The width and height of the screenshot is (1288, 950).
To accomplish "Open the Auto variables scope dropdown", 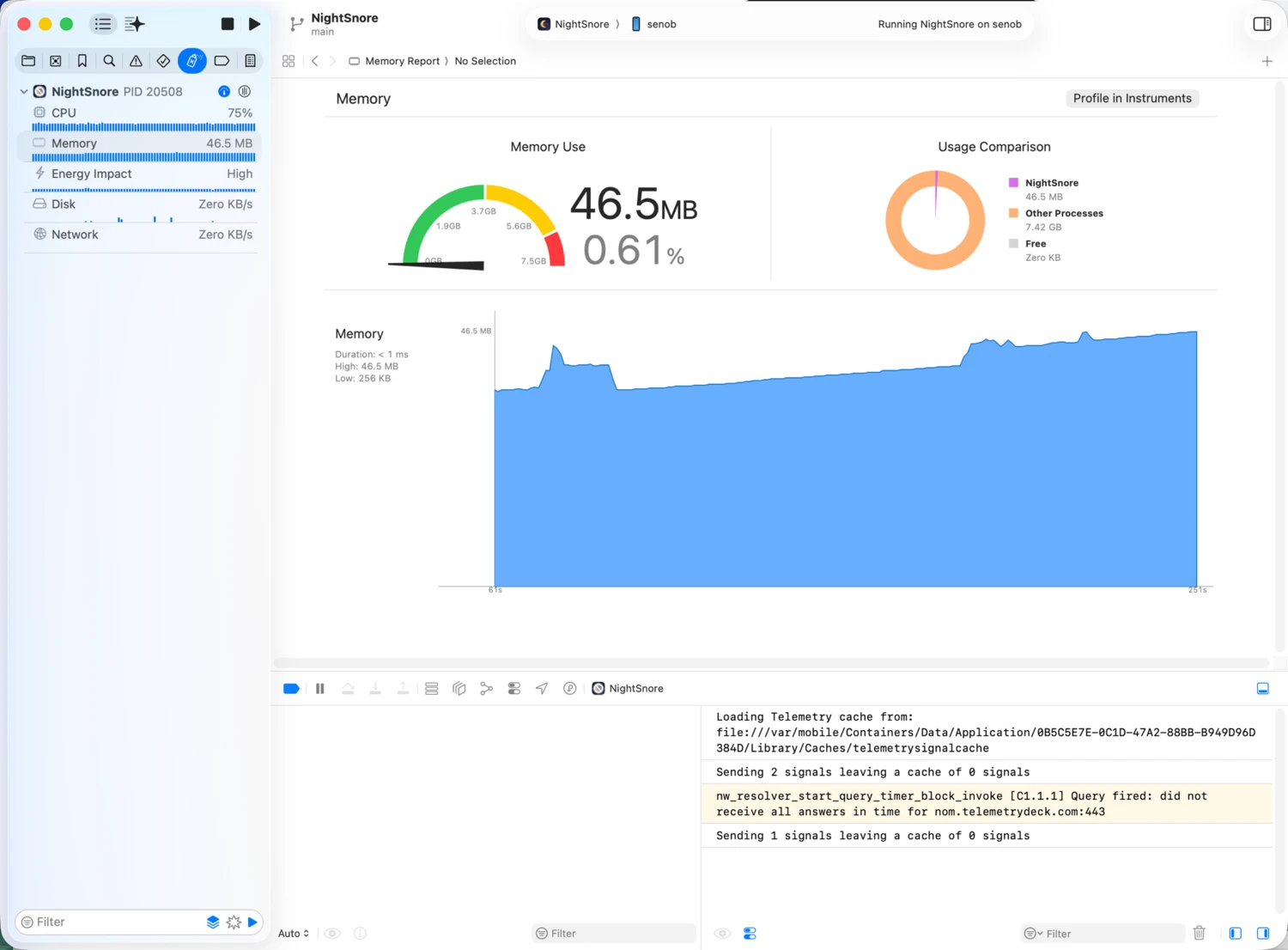I will 294,933.
